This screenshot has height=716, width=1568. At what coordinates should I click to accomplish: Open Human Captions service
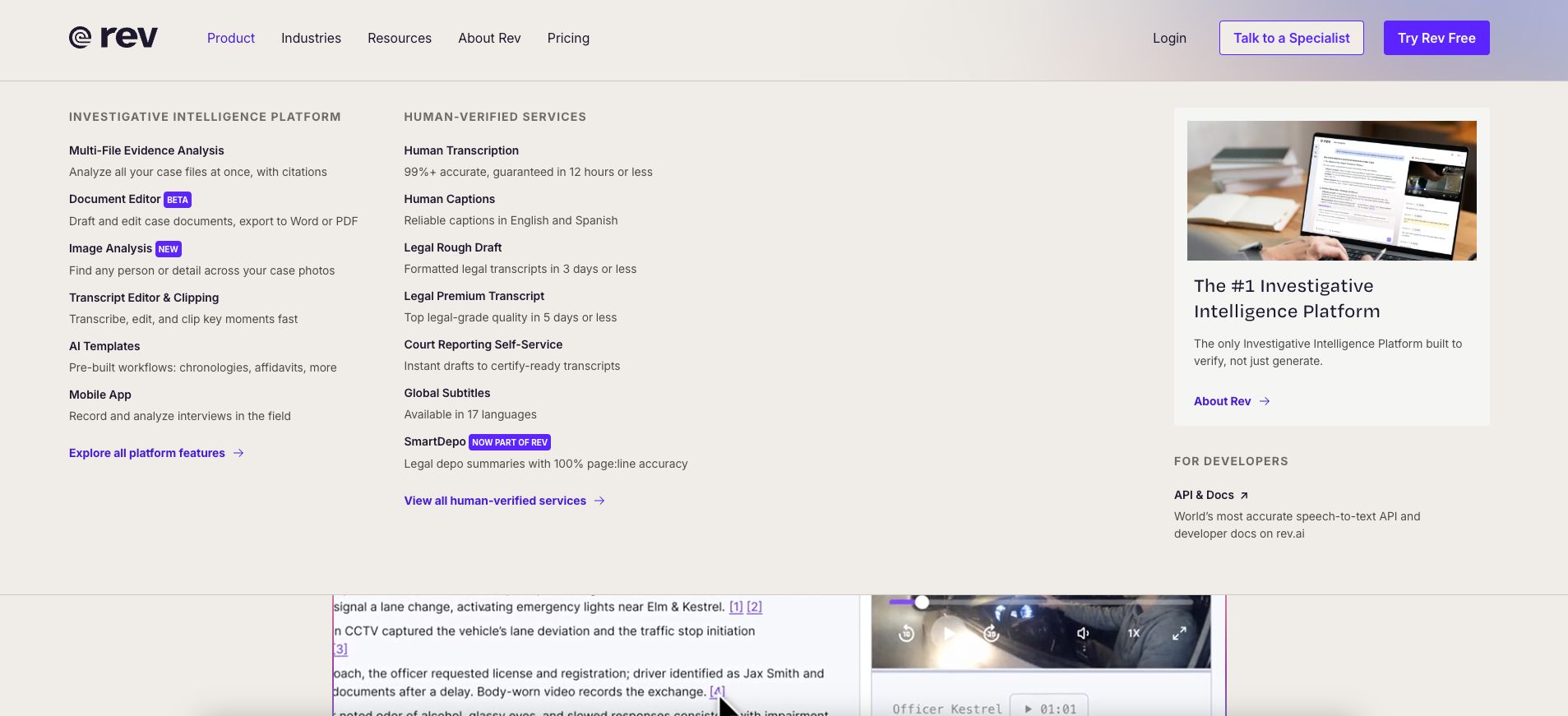450,199
